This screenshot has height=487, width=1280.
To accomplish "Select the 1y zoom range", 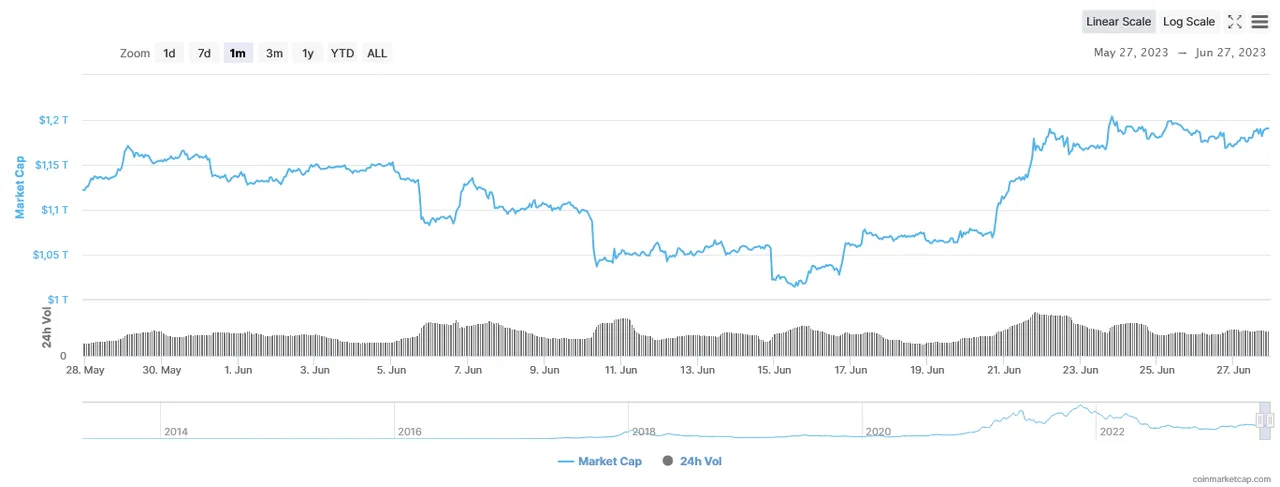I will [308, 53].
